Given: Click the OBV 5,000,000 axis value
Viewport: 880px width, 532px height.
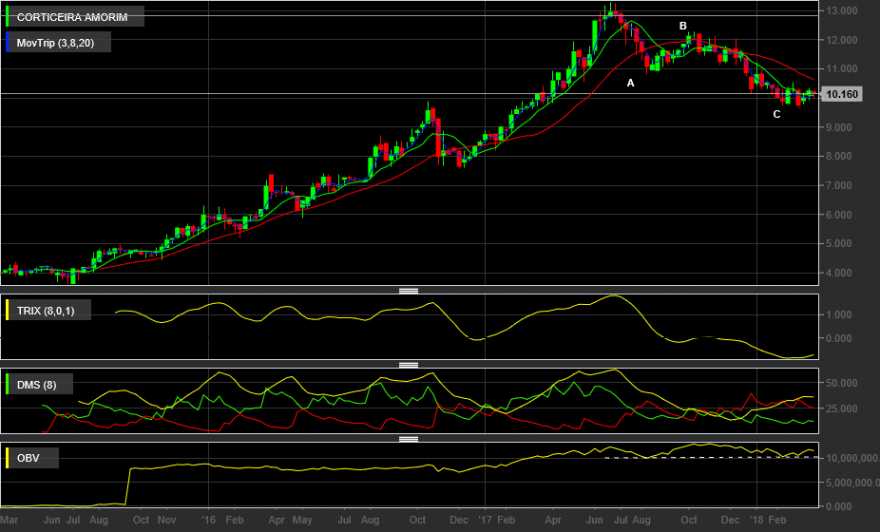Looking at the screenshot, I should [852, 483].
